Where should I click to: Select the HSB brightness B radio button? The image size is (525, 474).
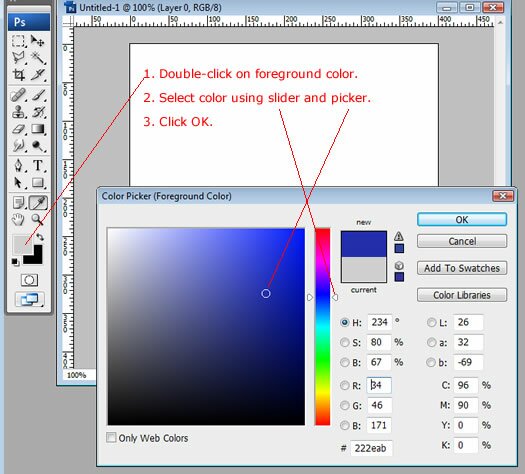[x=345, y=362]
